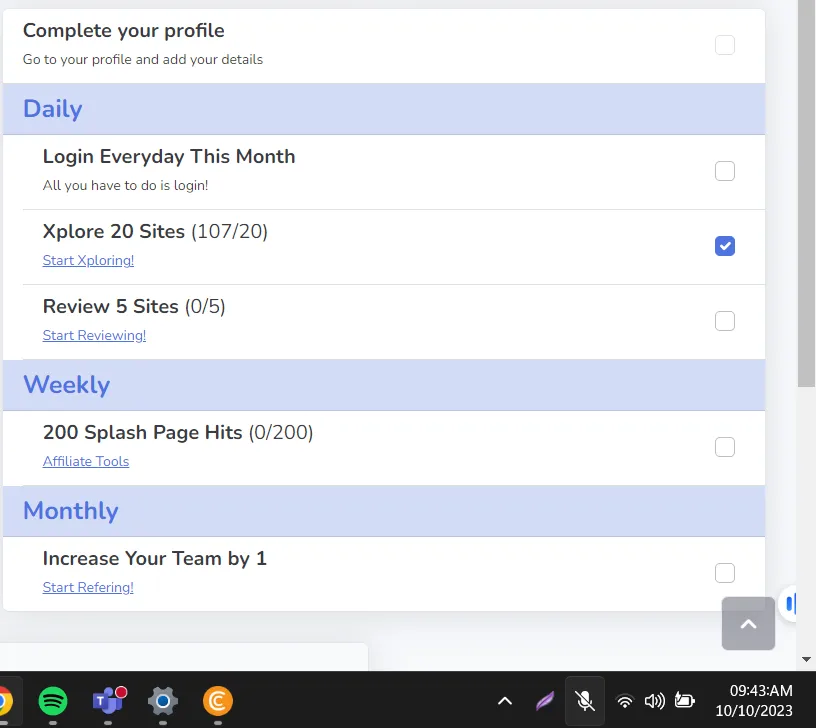Check the Login Everyday This Month checkbox

click(724, 171)
